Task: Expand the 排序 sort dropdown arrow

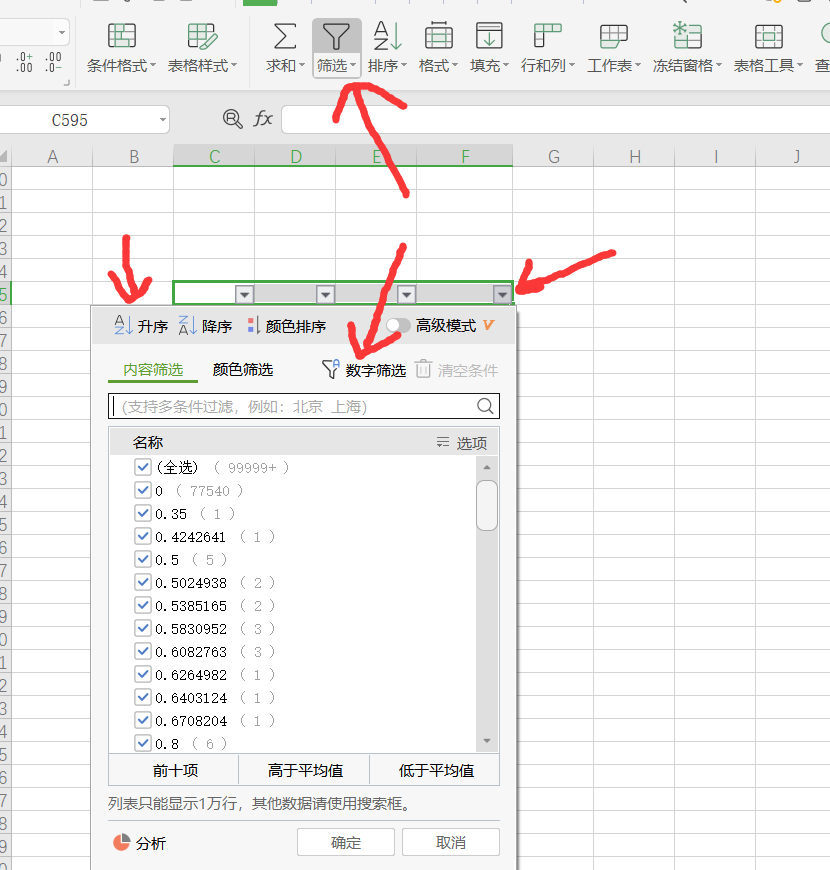Action: click(x=404, y=65)
